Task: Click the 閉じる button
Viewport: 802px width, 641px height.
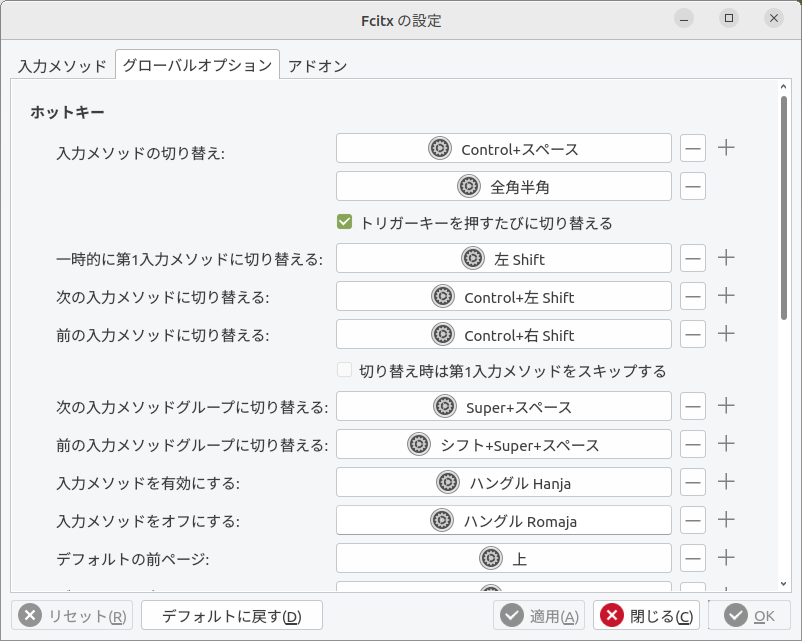Action: [647, 616]
